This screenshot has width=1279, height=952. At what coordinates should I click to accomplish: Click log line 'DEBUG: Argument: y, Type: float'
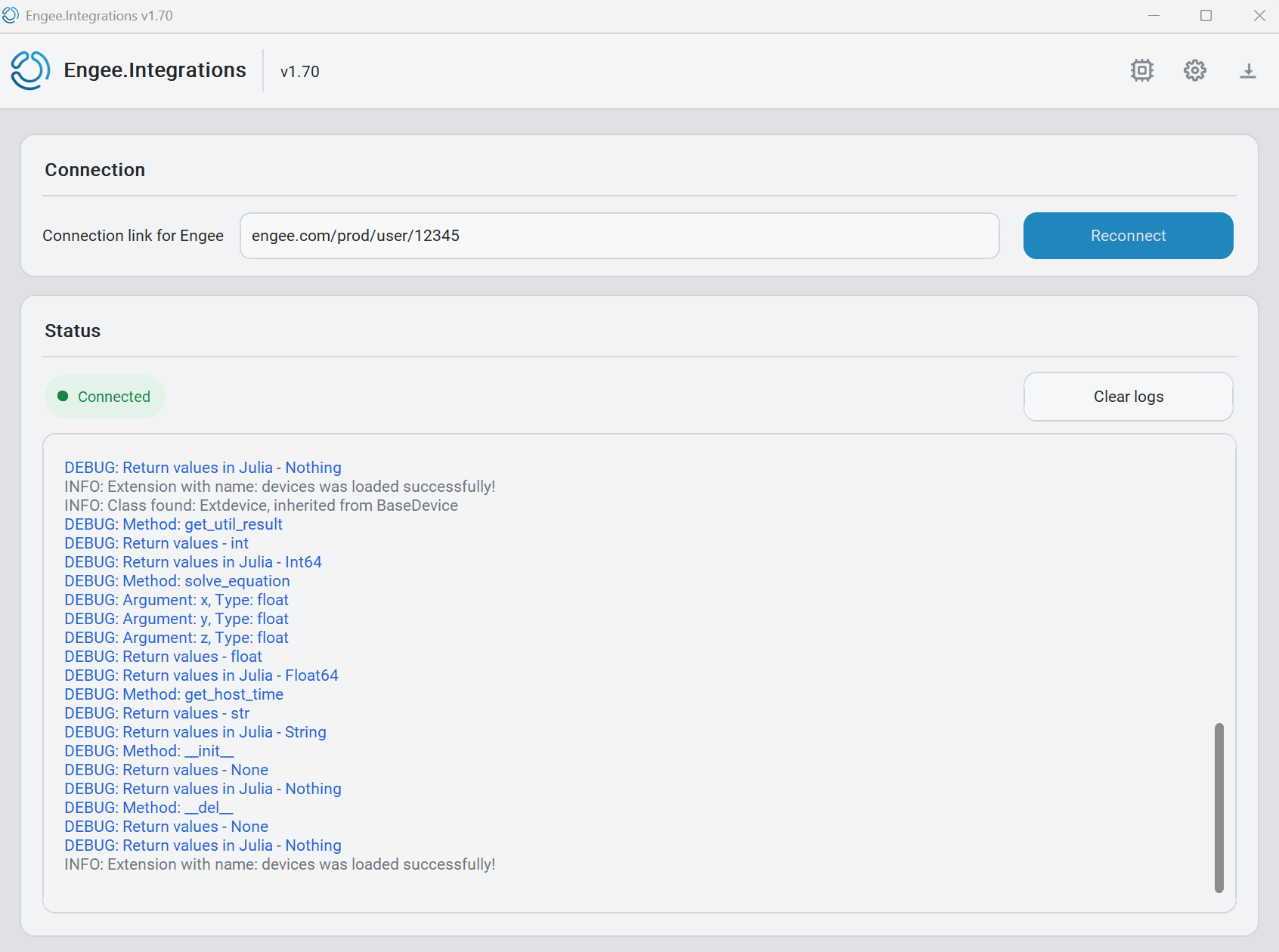point(176,619)
